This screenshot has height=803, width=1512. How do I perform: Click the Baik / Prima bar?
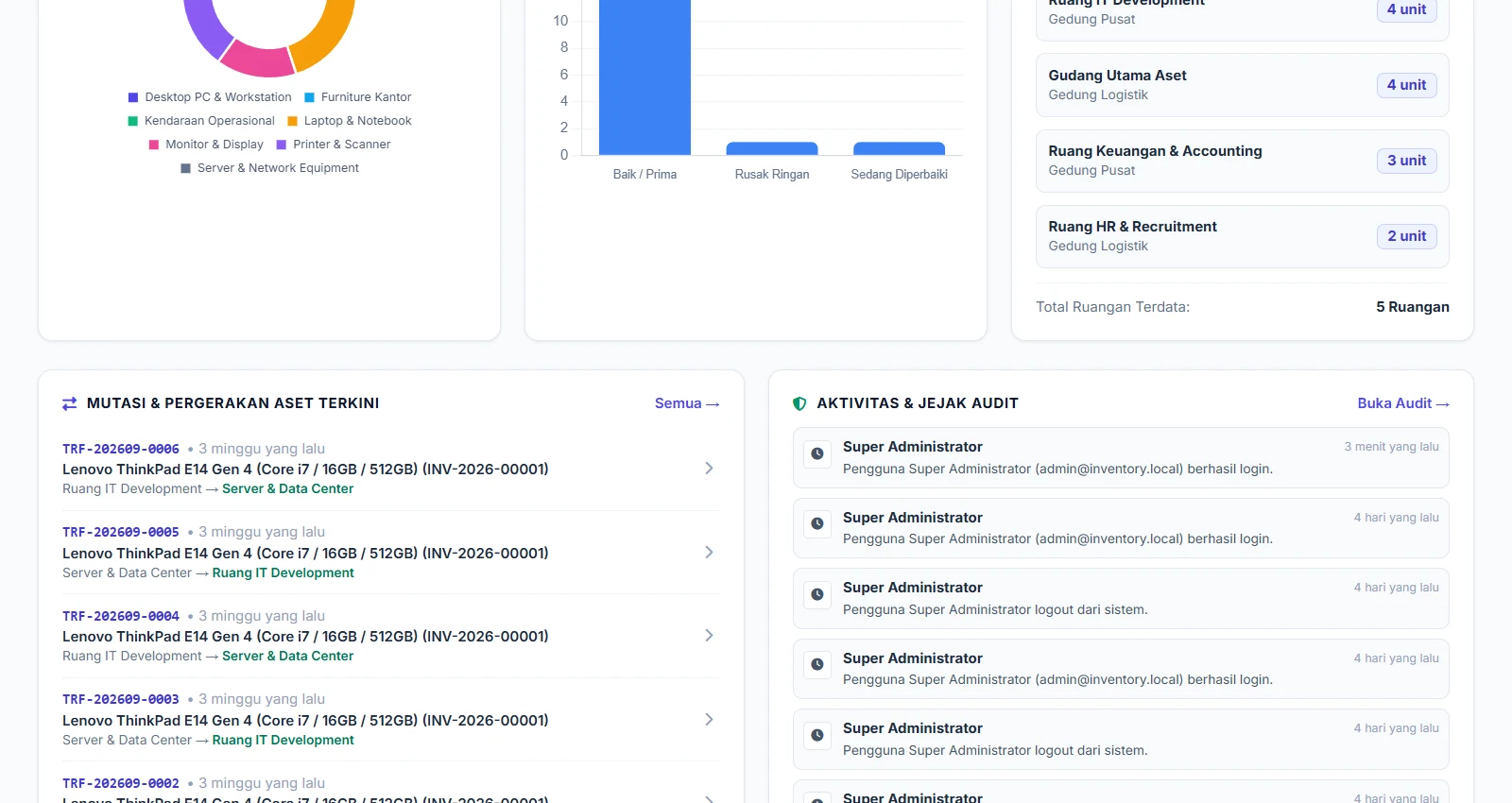click(x=644, y=77)
